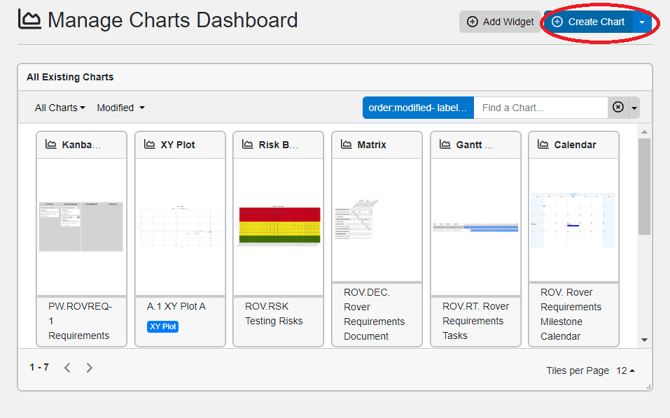670x418 pixels.
Task: Clear the search with the circled X icon
Action: [618, 107]
